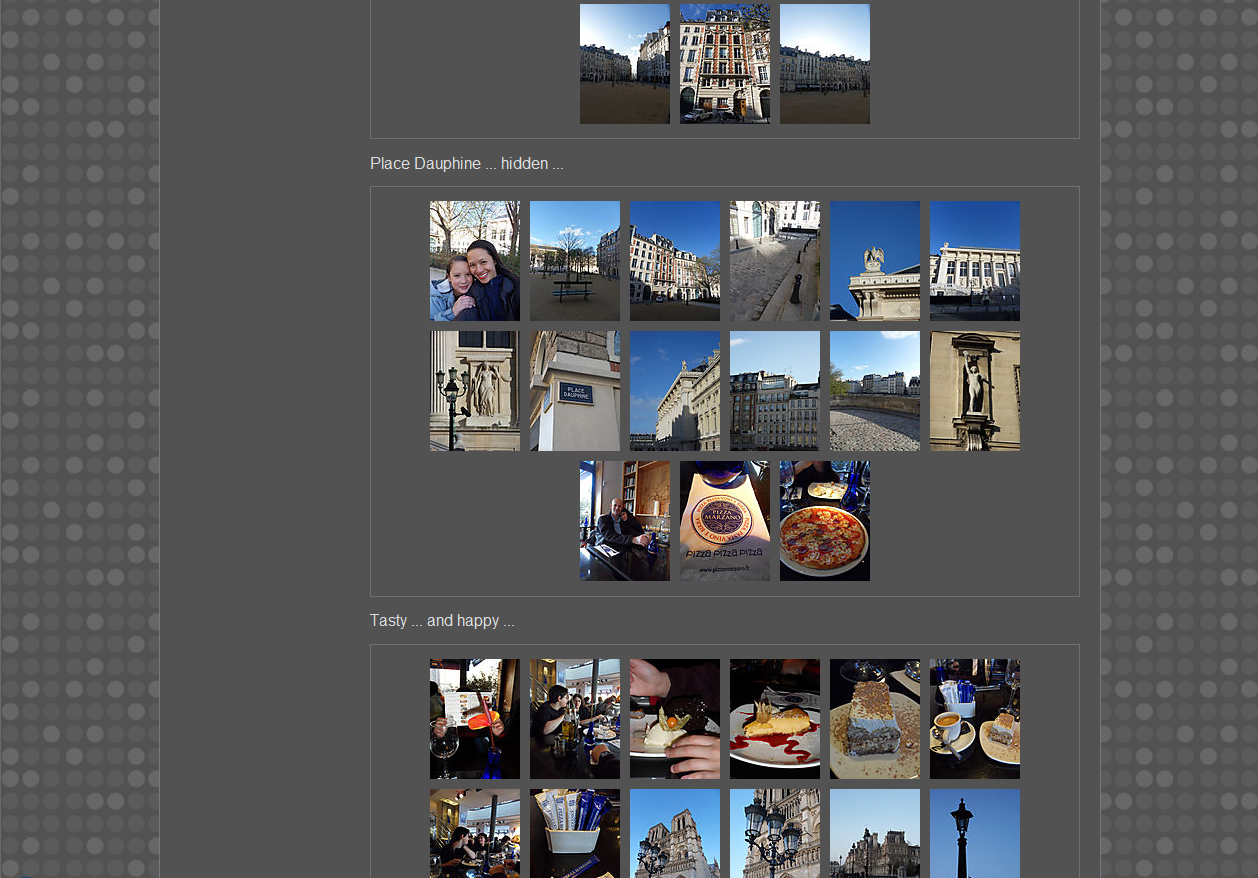Click the whole pizza on plate thumbnail
1258x878 pixels.
tap(824, 521)
